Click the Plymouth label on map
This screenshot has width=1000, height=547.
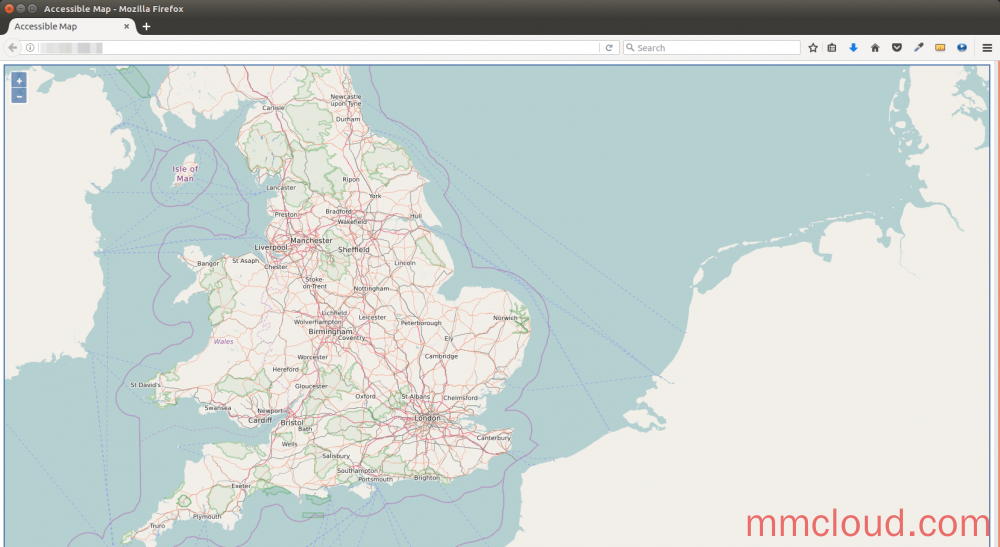(207, 516)
